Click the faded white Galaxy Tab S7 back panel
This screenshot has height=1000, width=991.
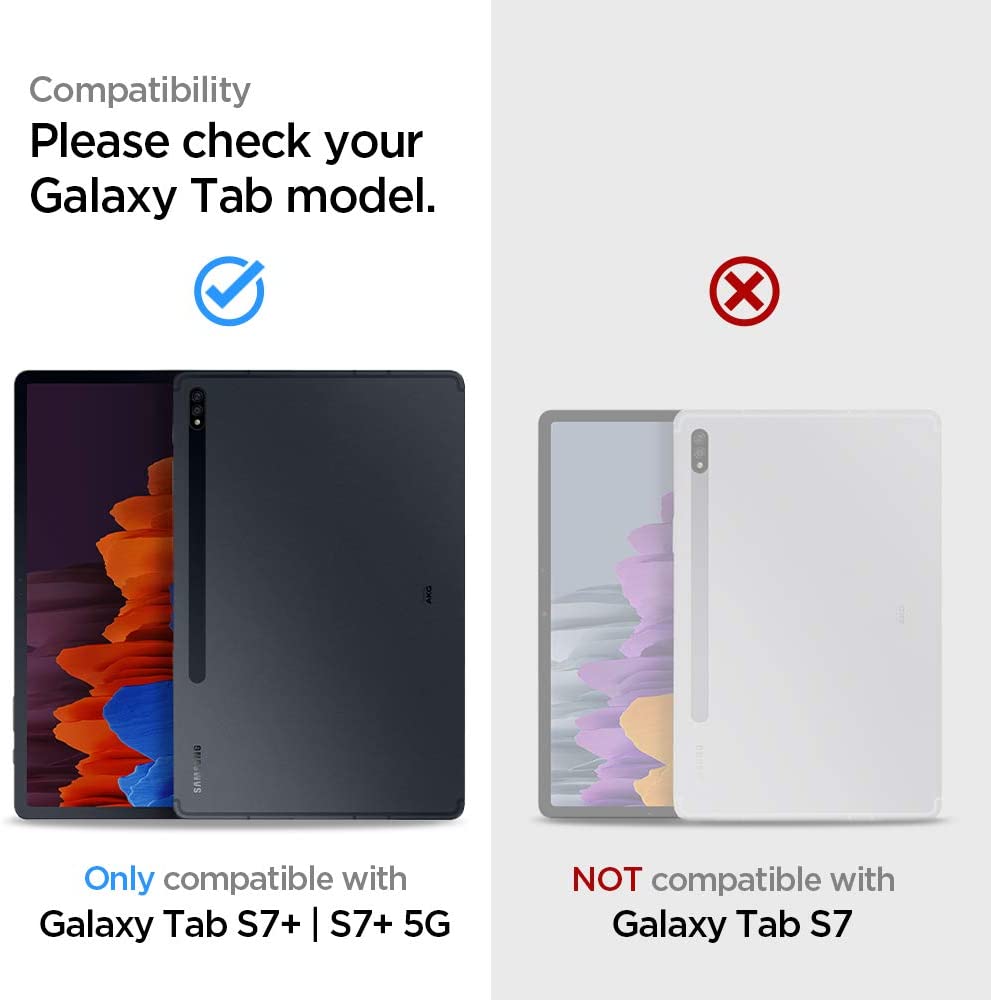[x=807, y=614]
